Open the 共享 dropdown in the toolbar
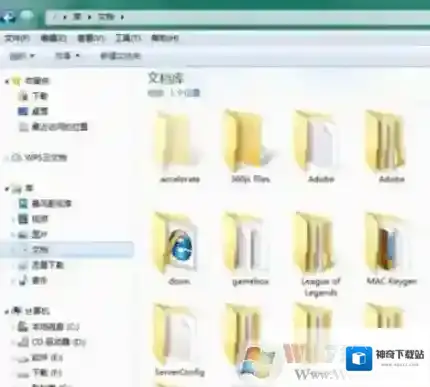This screenshot has height=387, width=430. coord(68,56)
